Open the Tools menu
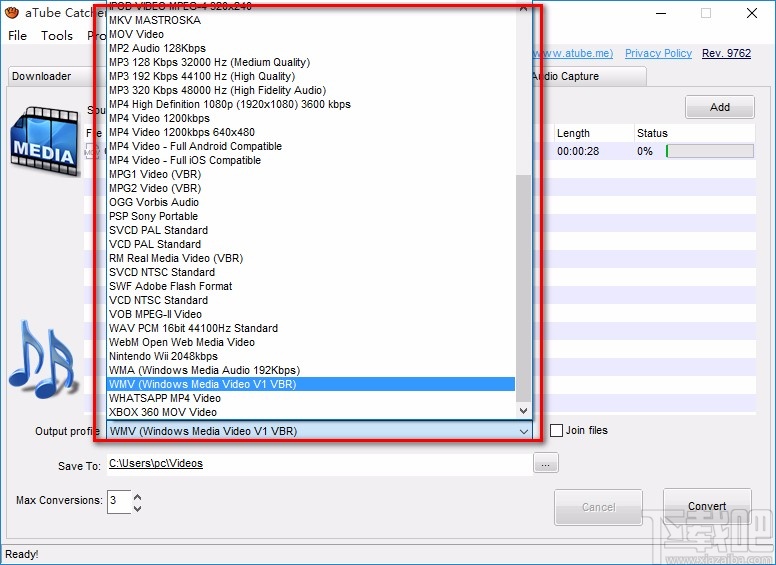This screenshot has height=565, width=776. (x=57, y=36)
